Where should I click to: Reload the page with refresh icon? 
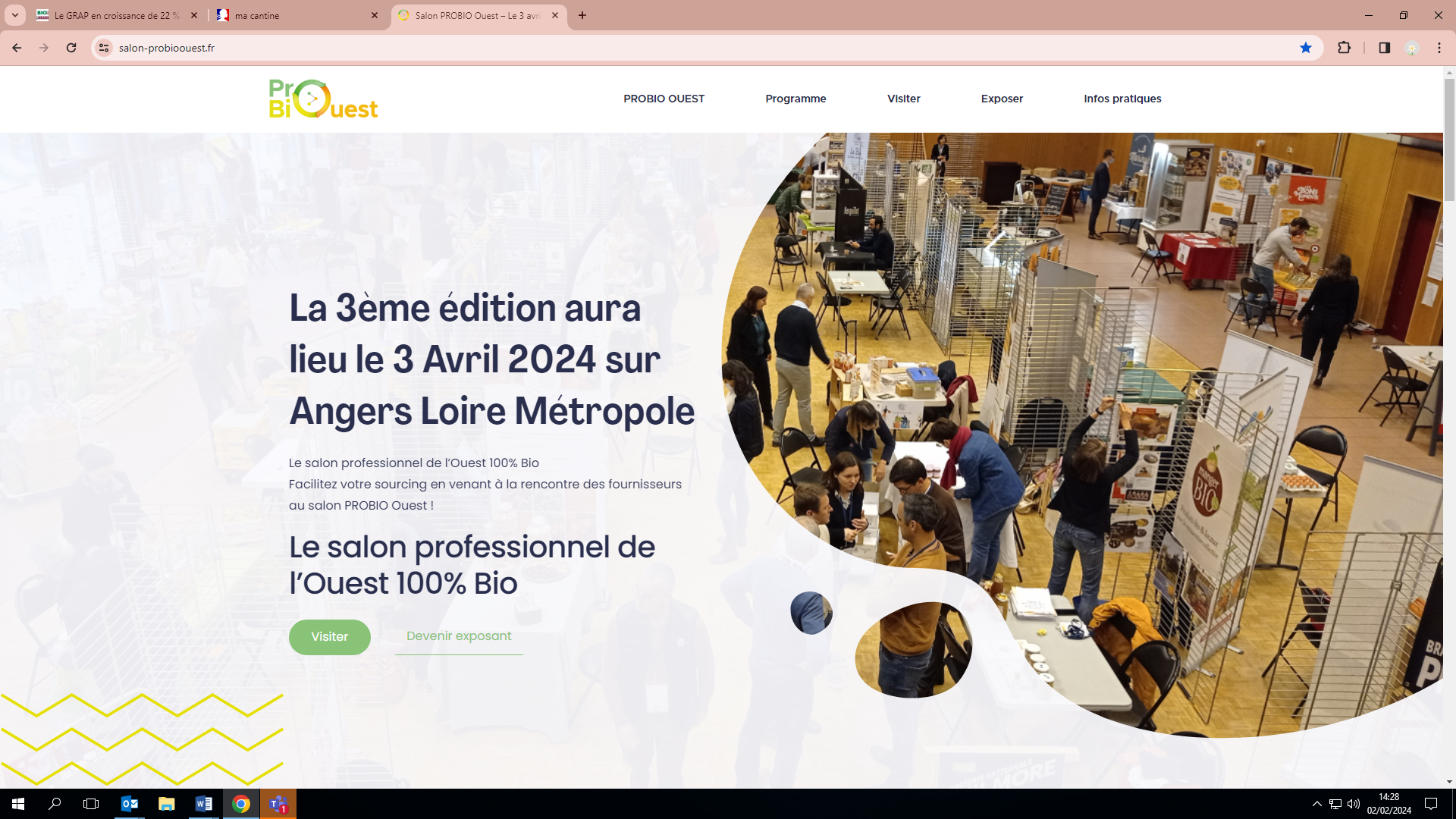71,48
